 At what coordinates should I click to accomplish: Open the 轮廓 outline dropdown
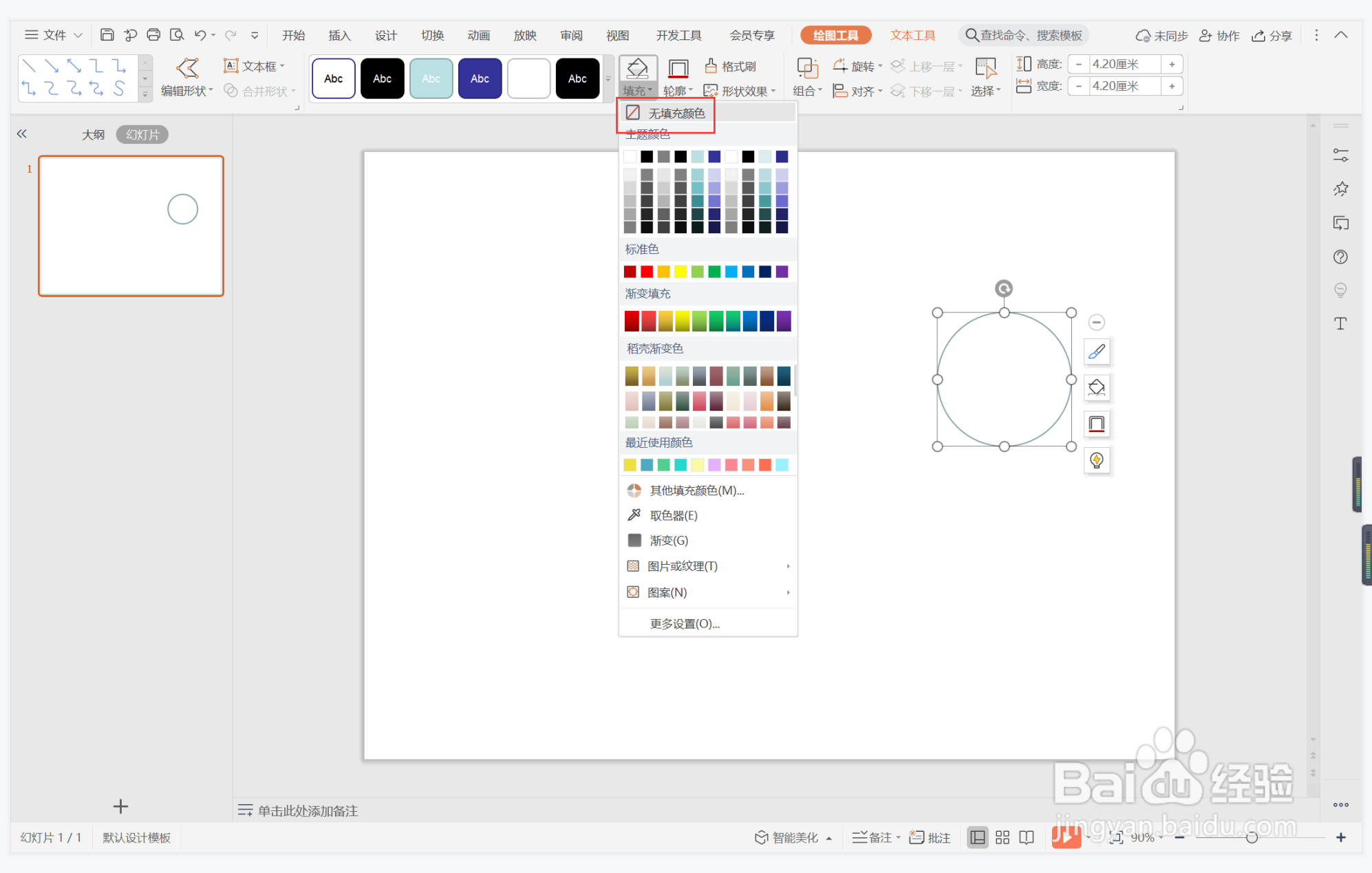click(678, 91)
